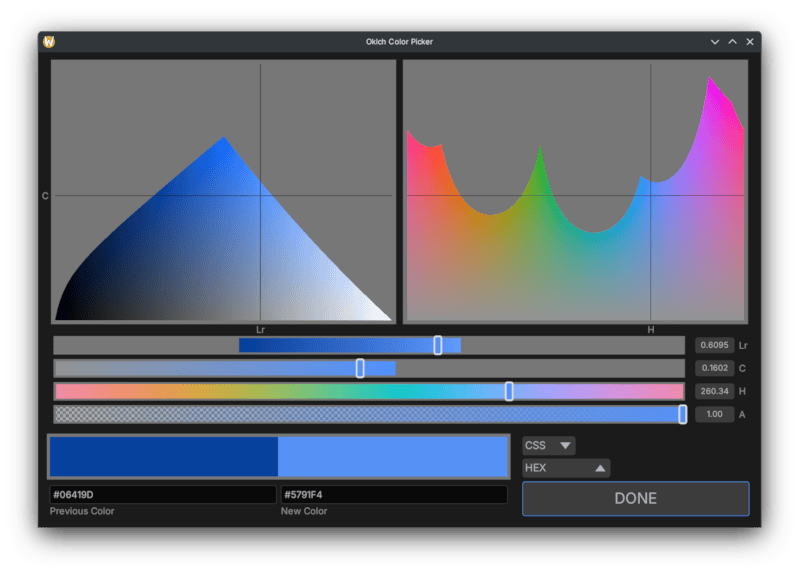
Task: Maximize the window with the up chevron
Action: [732, 42]
